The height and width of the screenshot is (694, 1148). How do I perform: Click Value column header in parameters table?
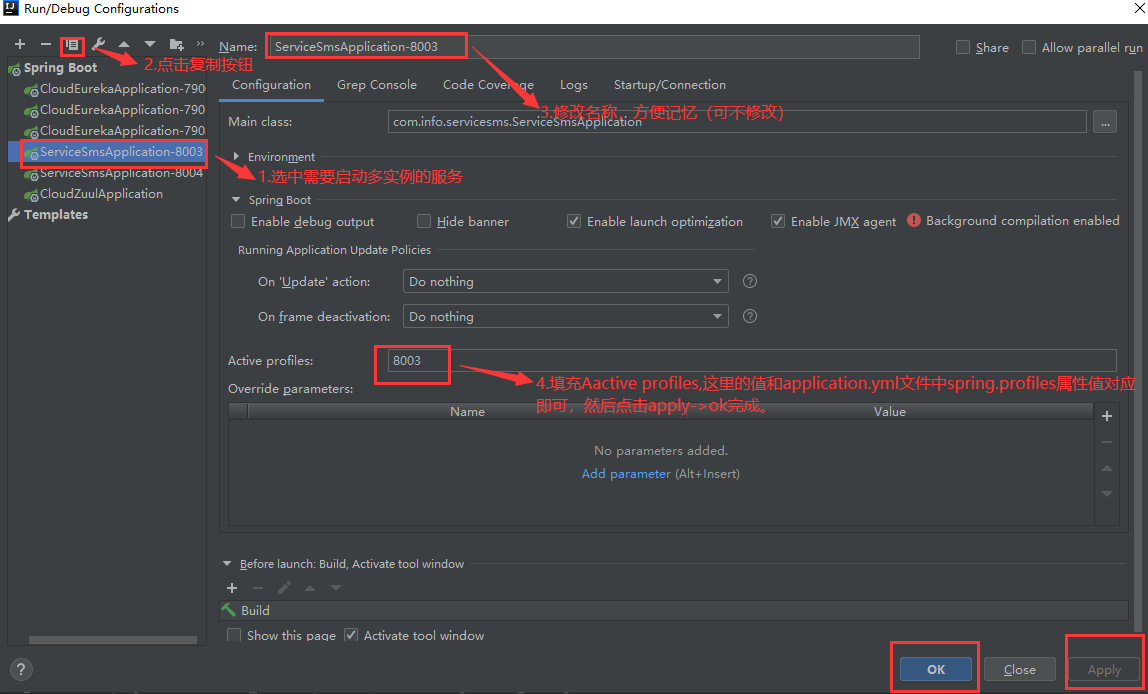(890, 411)
